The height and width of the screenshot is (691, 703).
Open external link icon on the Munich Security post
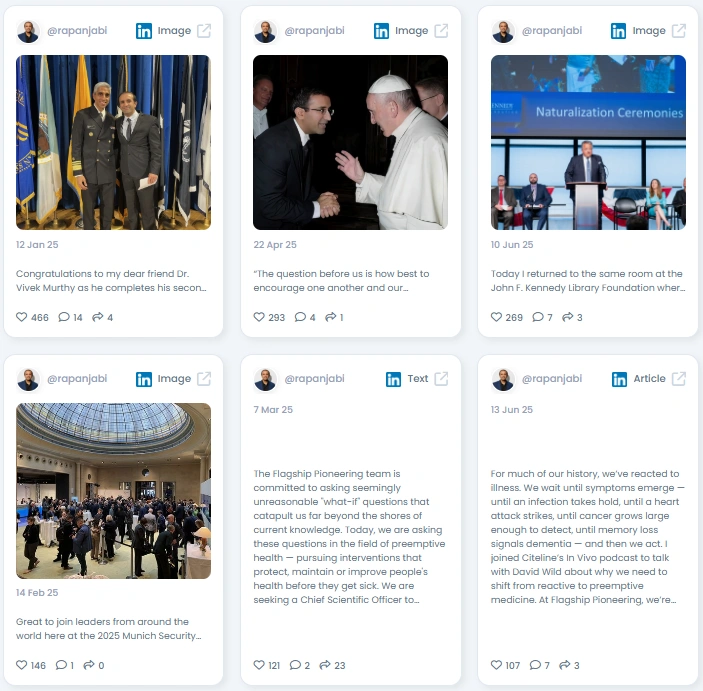[204, 378]
